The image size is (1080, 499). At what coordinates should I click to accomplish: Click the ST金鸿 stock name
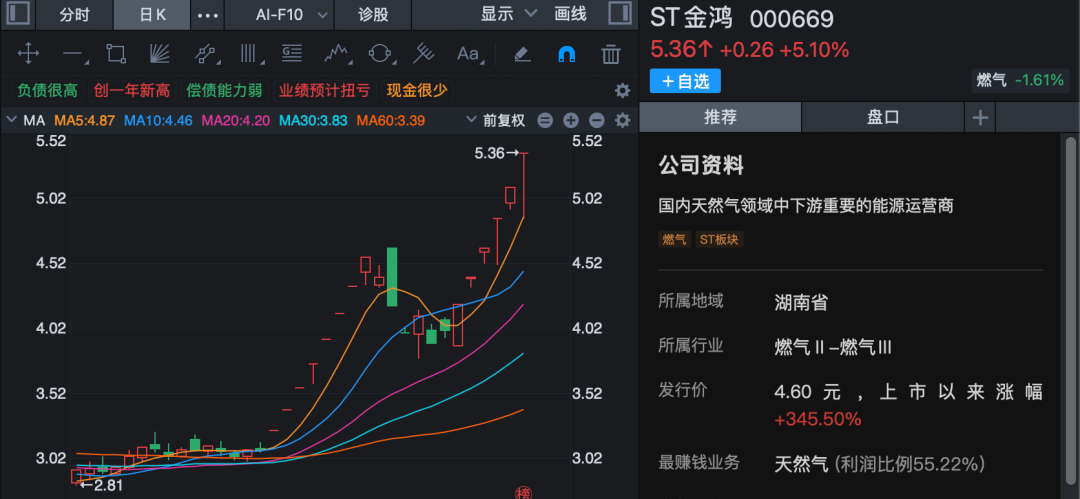pos(692,19)
